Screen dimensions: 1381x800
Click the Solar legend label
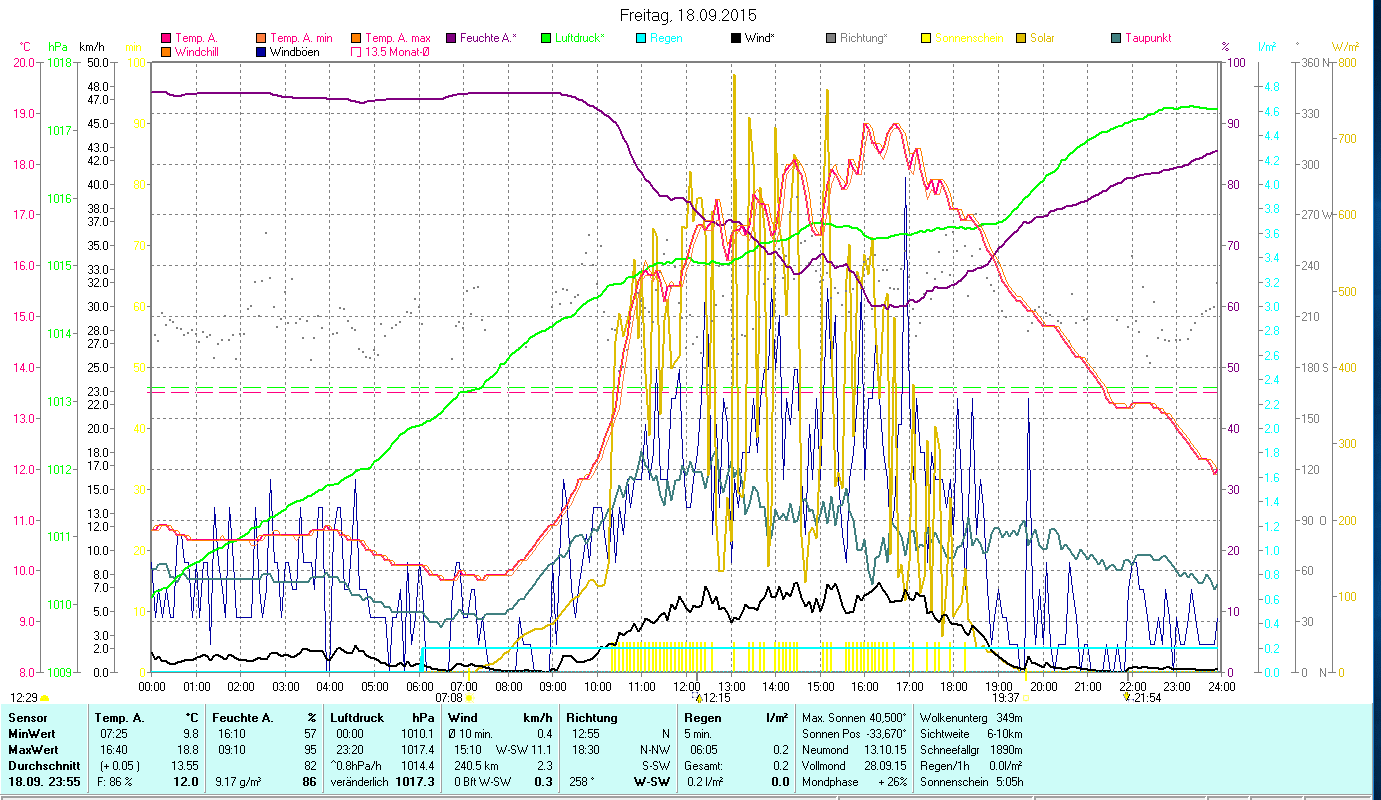tap(1042, 39)
